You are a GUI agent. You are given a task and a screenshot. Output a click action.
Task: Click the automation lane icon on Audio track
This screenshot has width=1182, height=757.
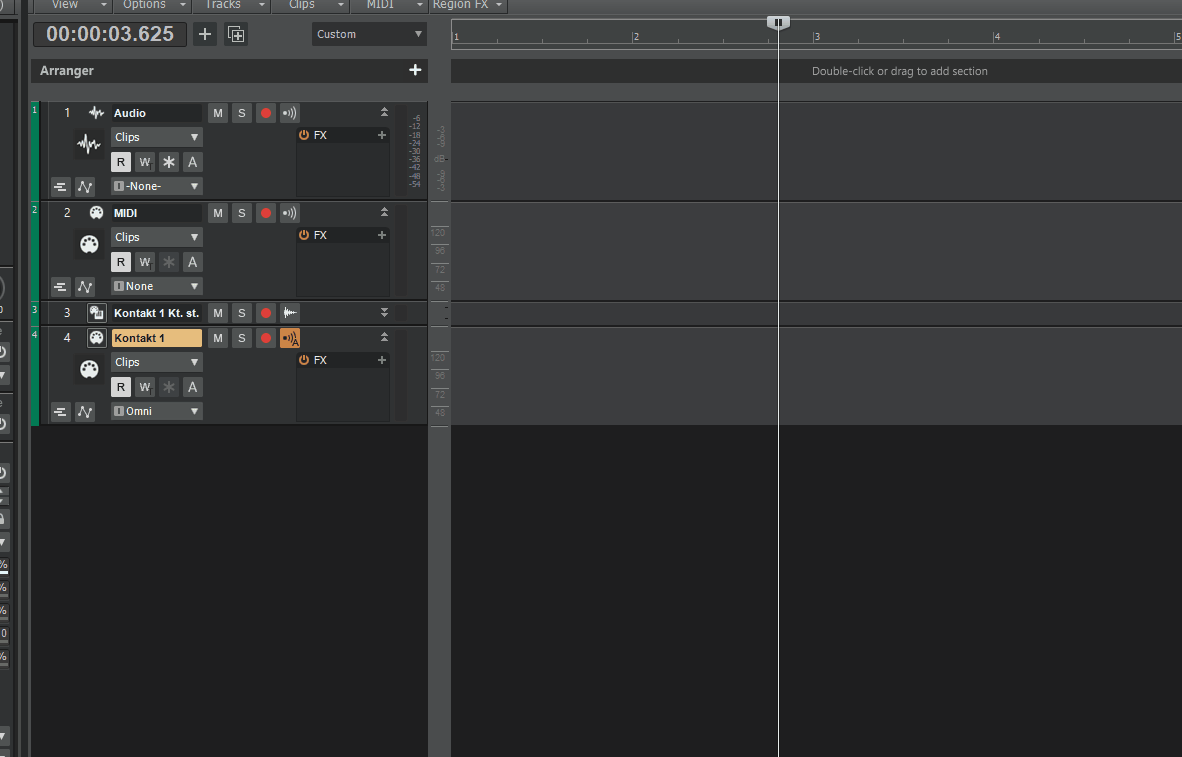pos(85,186)
